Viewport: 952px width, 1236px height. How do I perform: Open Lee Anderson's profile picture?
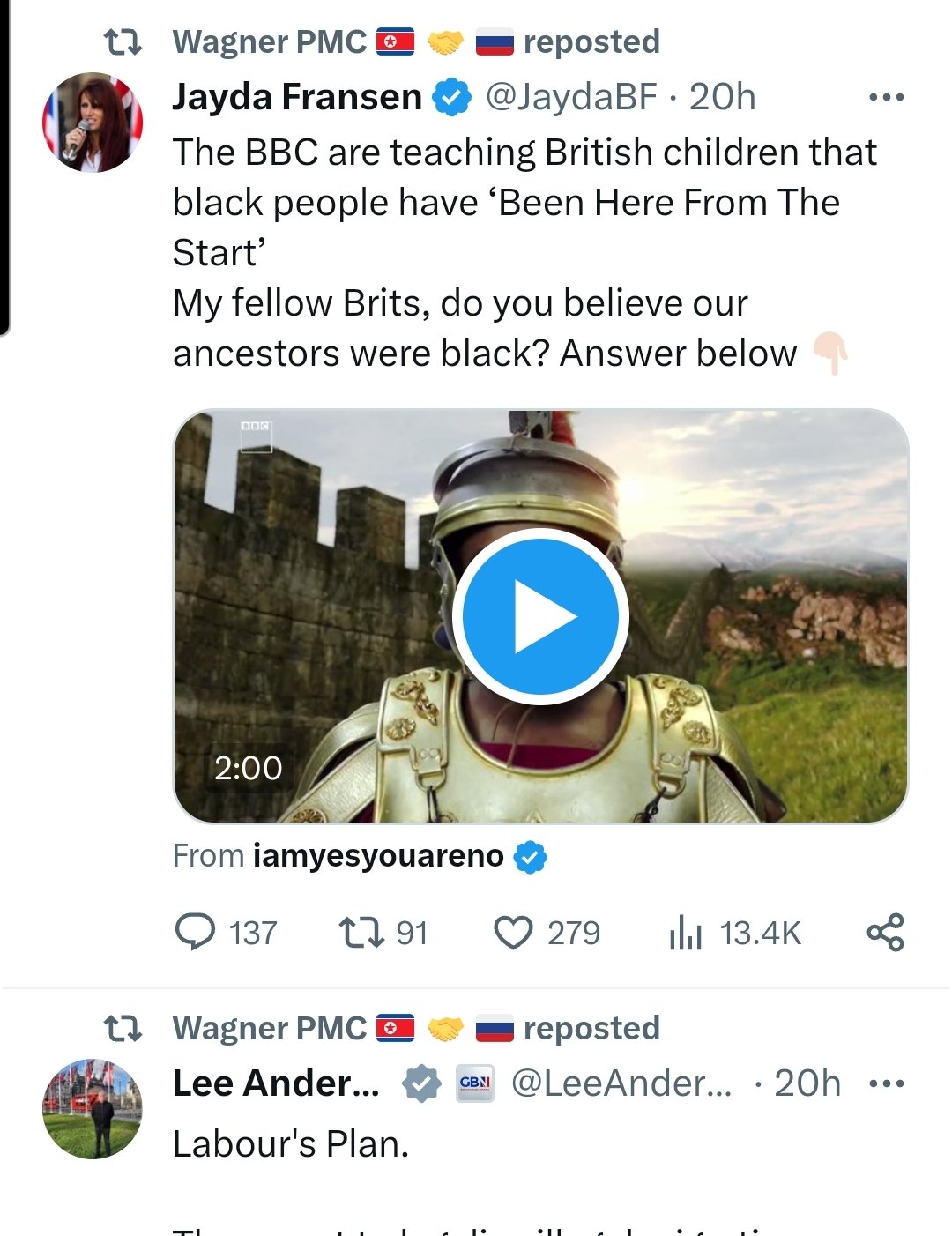click(93, 1108)
